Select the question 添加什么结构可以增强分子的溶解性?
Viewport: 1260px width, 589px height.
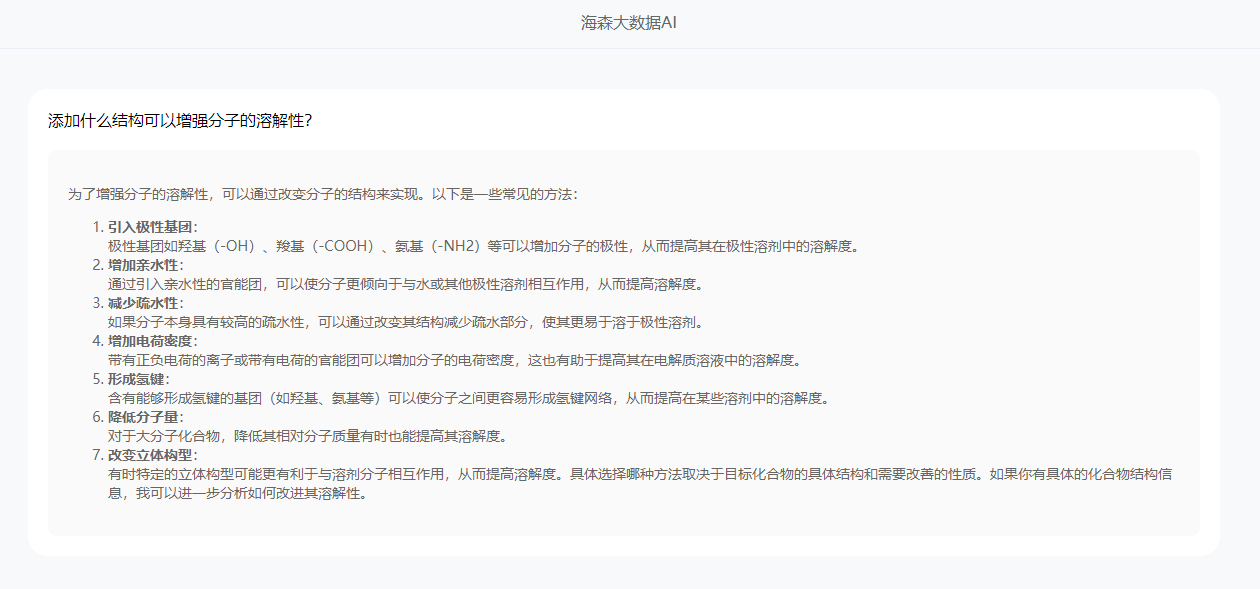coord(180,121)
